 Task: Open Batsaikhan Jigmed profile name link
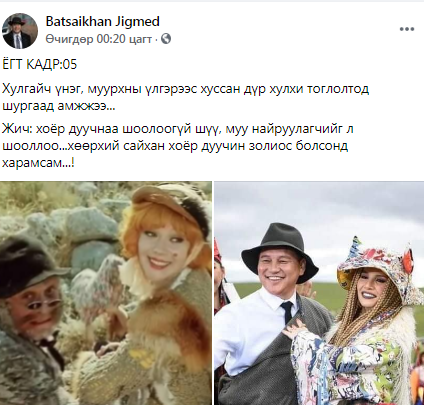coord(103,22)
